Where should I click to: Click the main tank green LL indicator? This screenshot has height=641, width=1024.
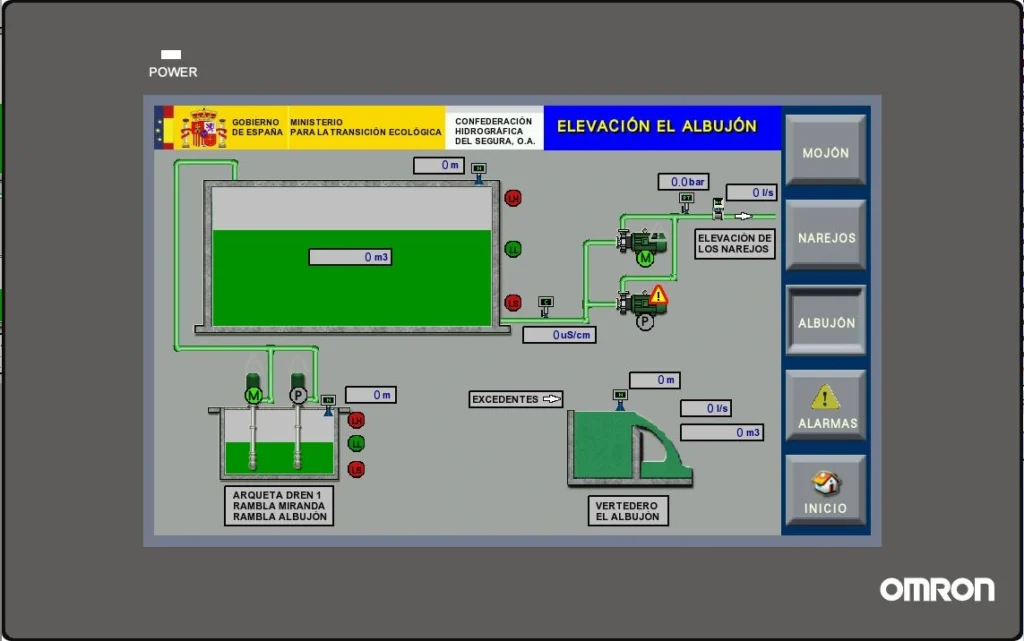coord(513,249)
